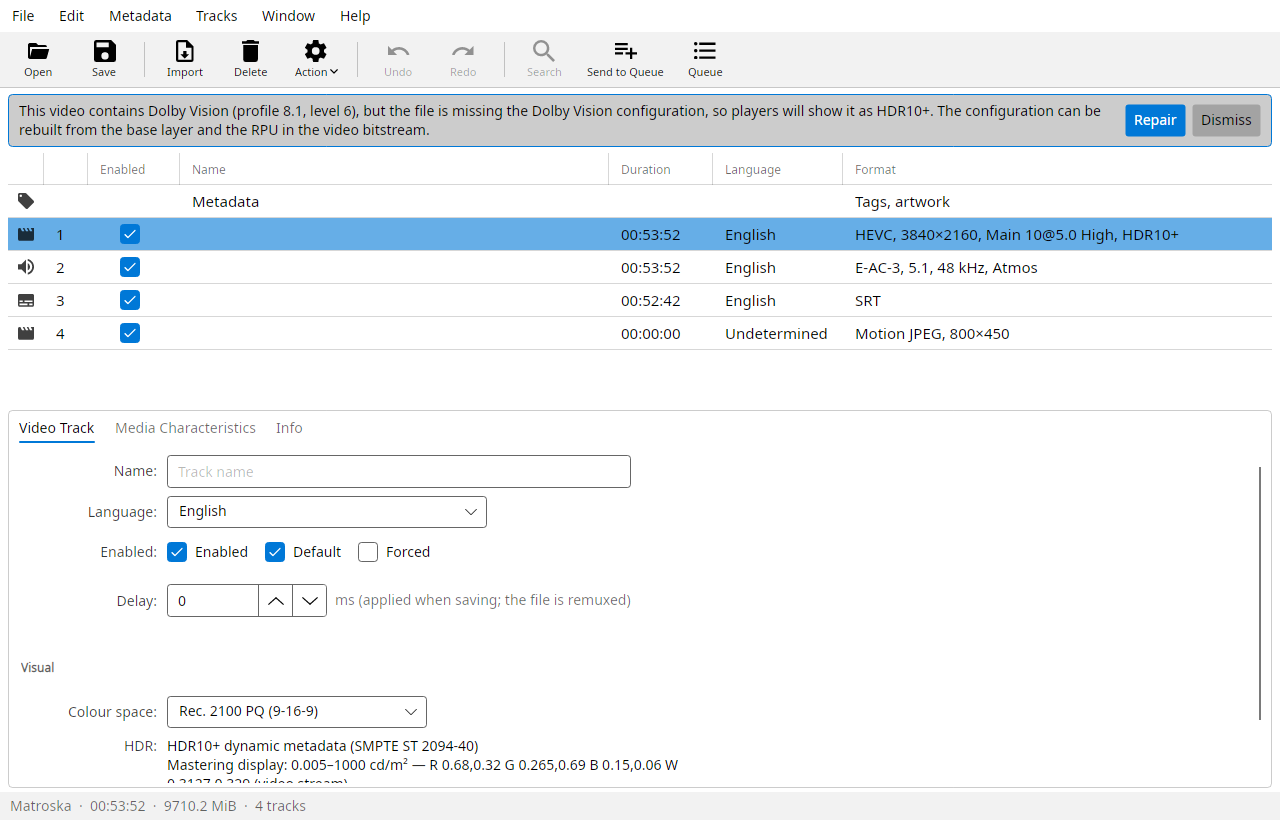Uncheck Enabled for track 1 HEVC

pyautogui.click(x=130, y=234)
